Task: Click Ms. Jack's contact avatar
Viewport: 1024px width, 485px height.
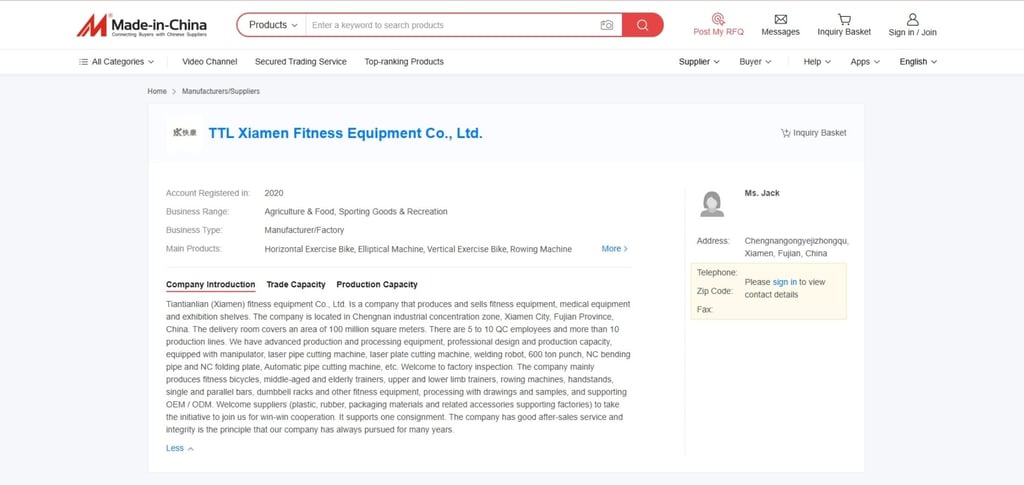Action: point(711,204)
